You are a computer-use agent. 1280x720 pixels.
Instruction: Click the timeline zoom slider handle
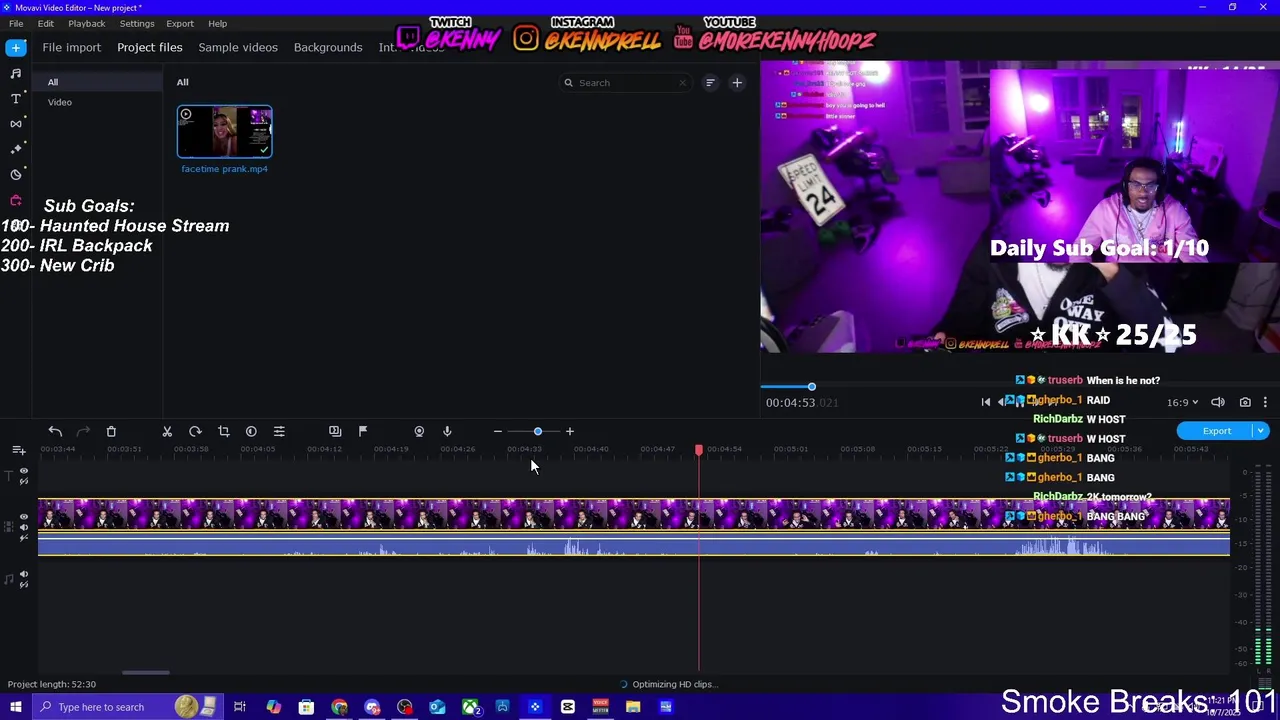[538, 431]
